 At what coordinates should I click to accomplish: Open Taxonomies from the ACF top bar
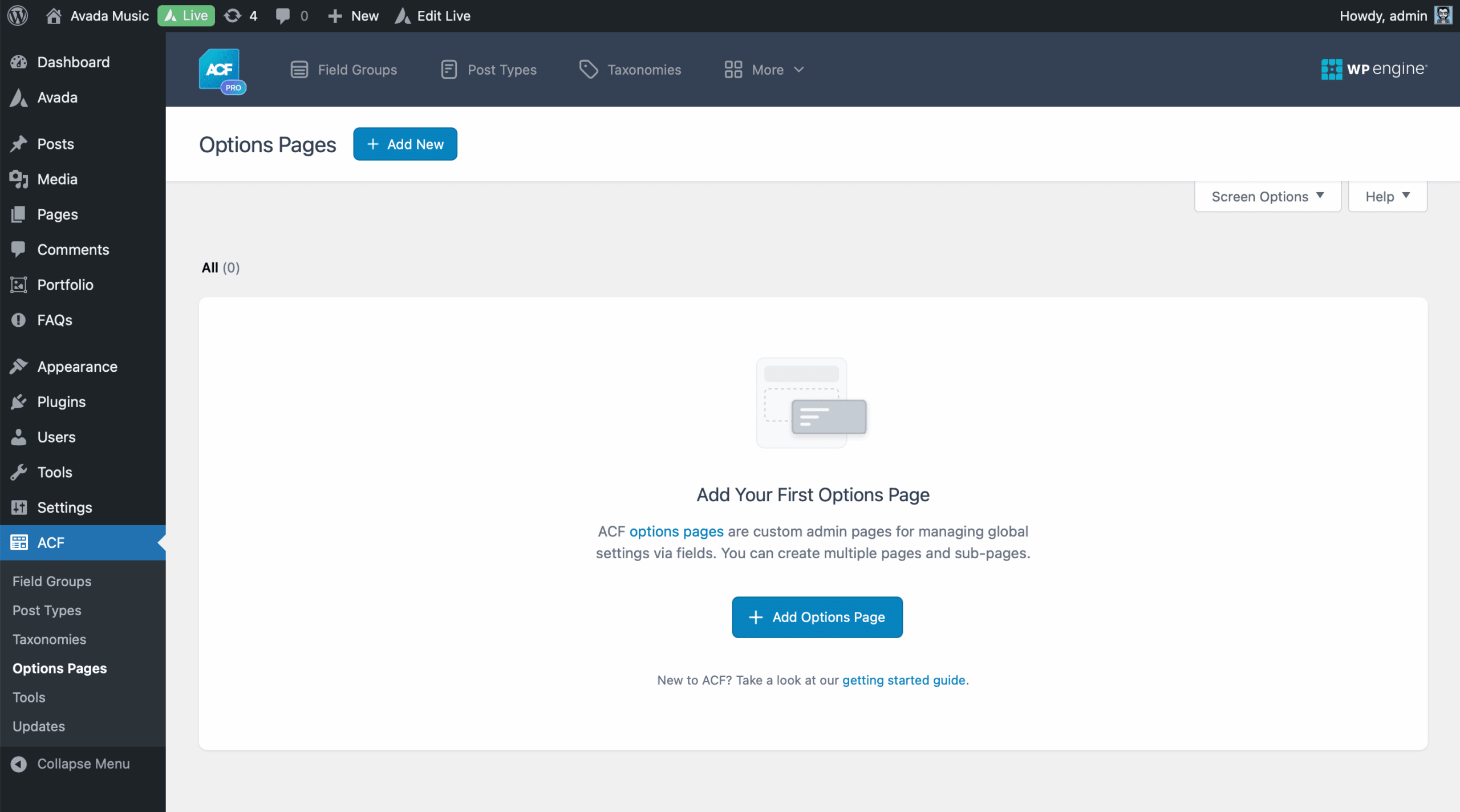point(629,70)
